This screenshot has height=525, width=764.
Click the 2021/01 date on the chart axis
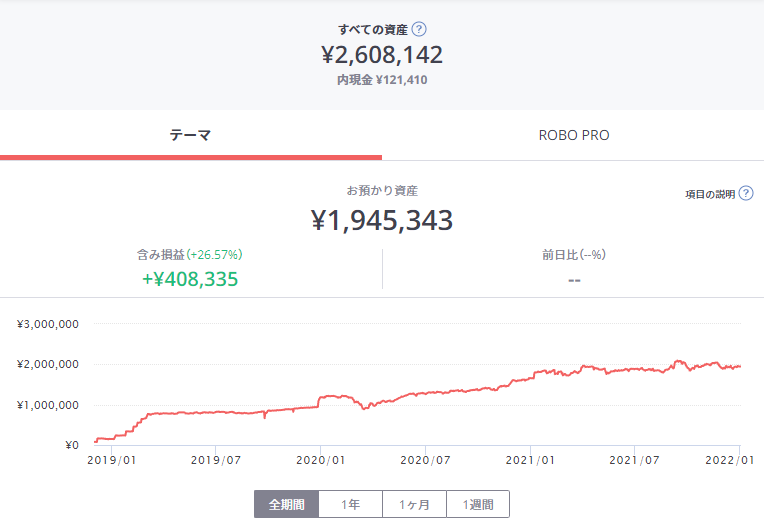(x=531, y=460)
